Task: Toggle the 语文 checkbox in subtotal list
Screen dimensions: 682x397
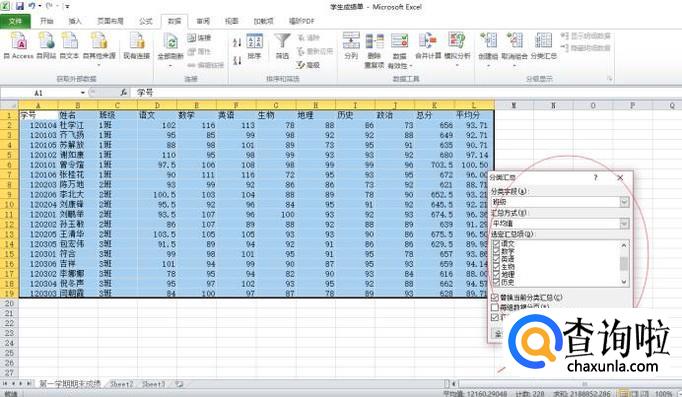Action: coord(496,244)
